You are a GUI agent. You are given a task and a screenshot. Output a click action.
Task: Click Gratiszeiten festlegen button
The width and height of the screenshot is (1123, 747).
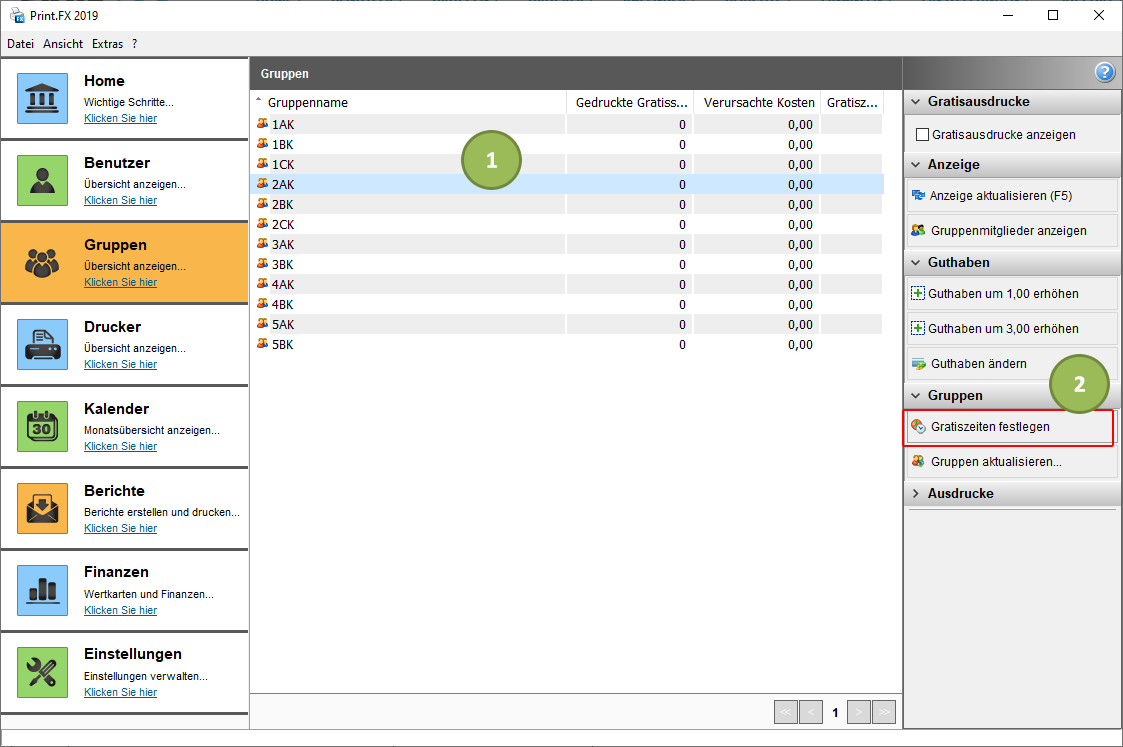1009,427
